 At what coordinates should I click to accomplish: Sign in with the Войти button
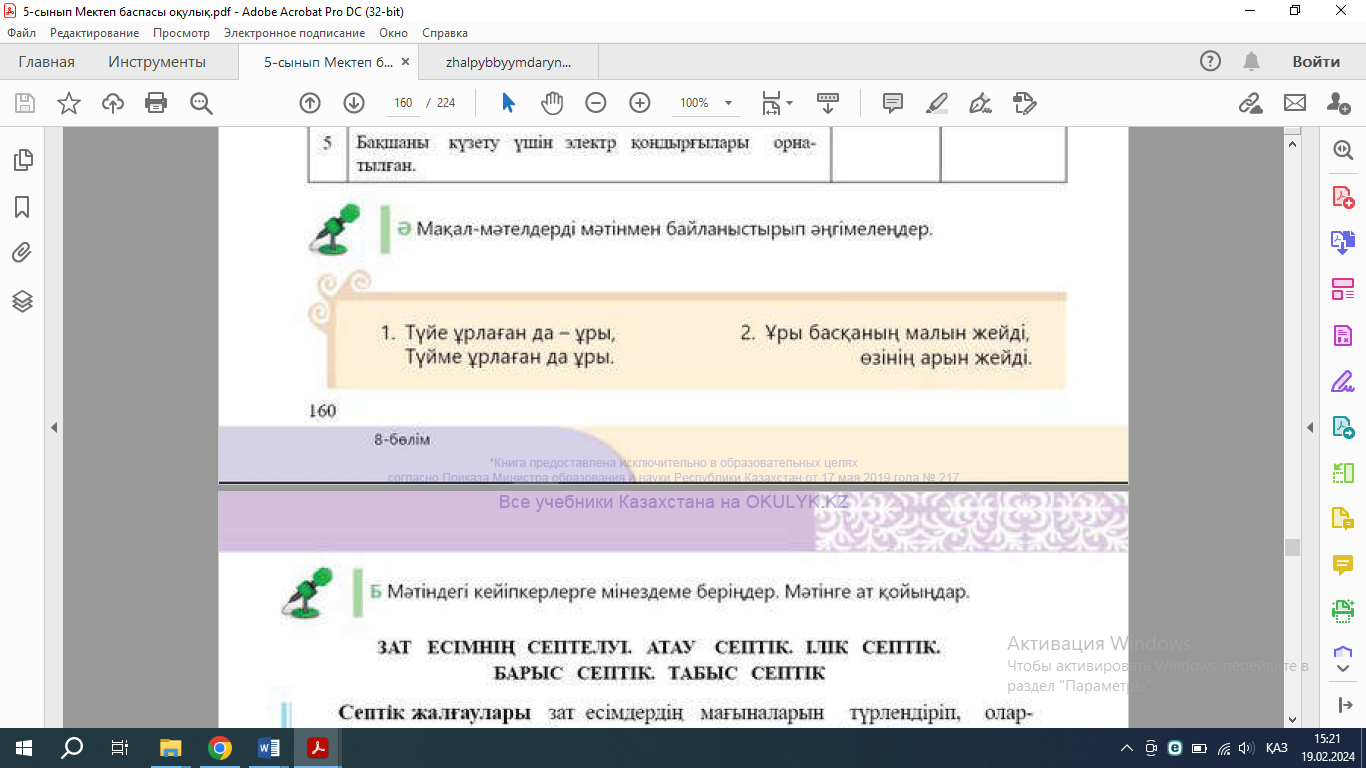click(1316, 62)
